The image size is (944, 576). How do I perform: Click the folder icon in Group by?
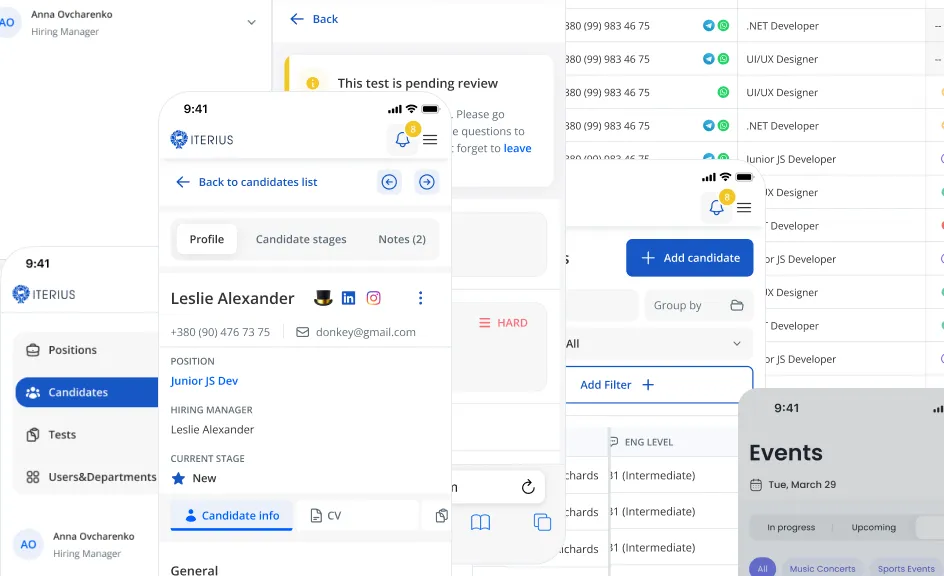tap(737, 306)
